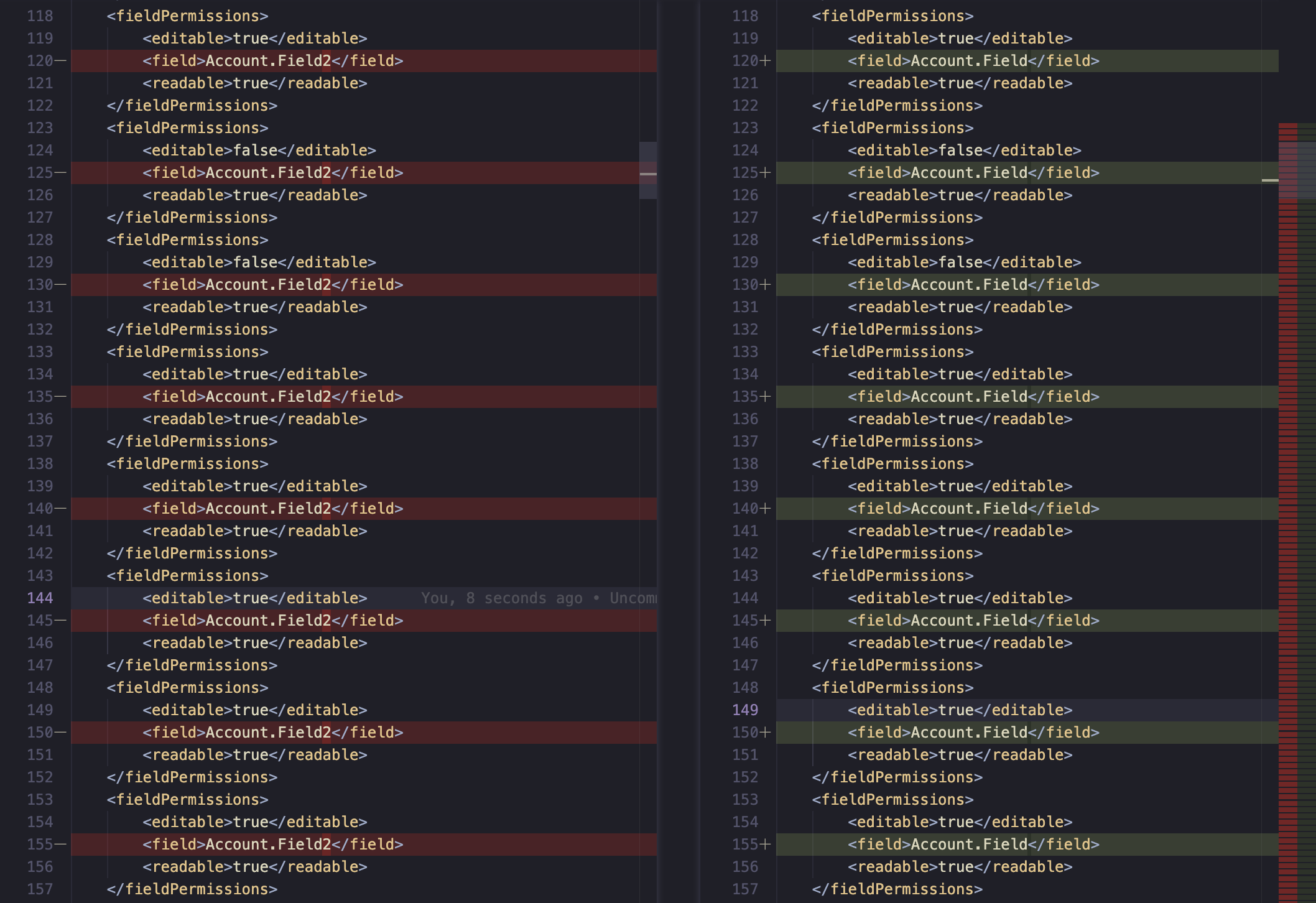Click the minus marker at left line 135
This screenshot has width=1316, height=903.
[x=60, y=397]
